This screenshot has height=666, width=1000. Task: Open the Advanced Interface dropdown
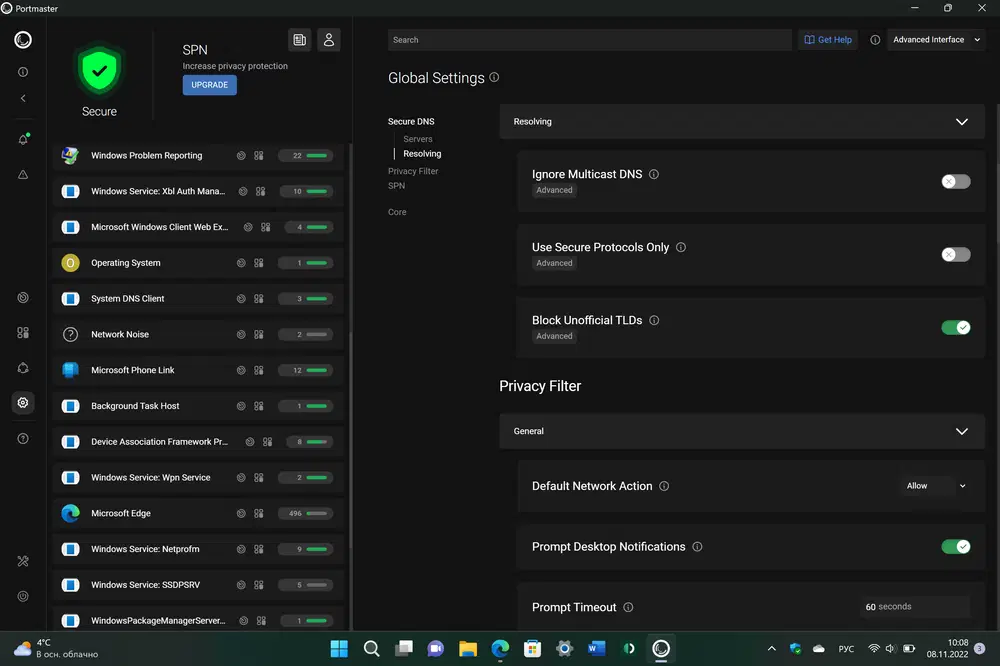pyautogui.click(x=935, y=40)
